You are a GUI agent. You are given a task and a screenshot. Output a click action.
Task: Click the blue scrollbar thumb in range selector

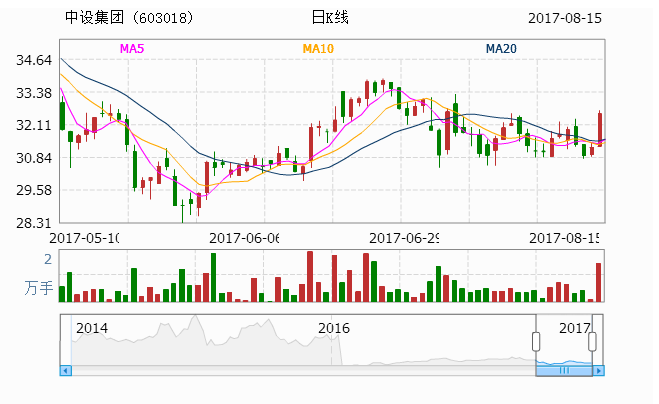pyautogui.click(x=564, y=370)
